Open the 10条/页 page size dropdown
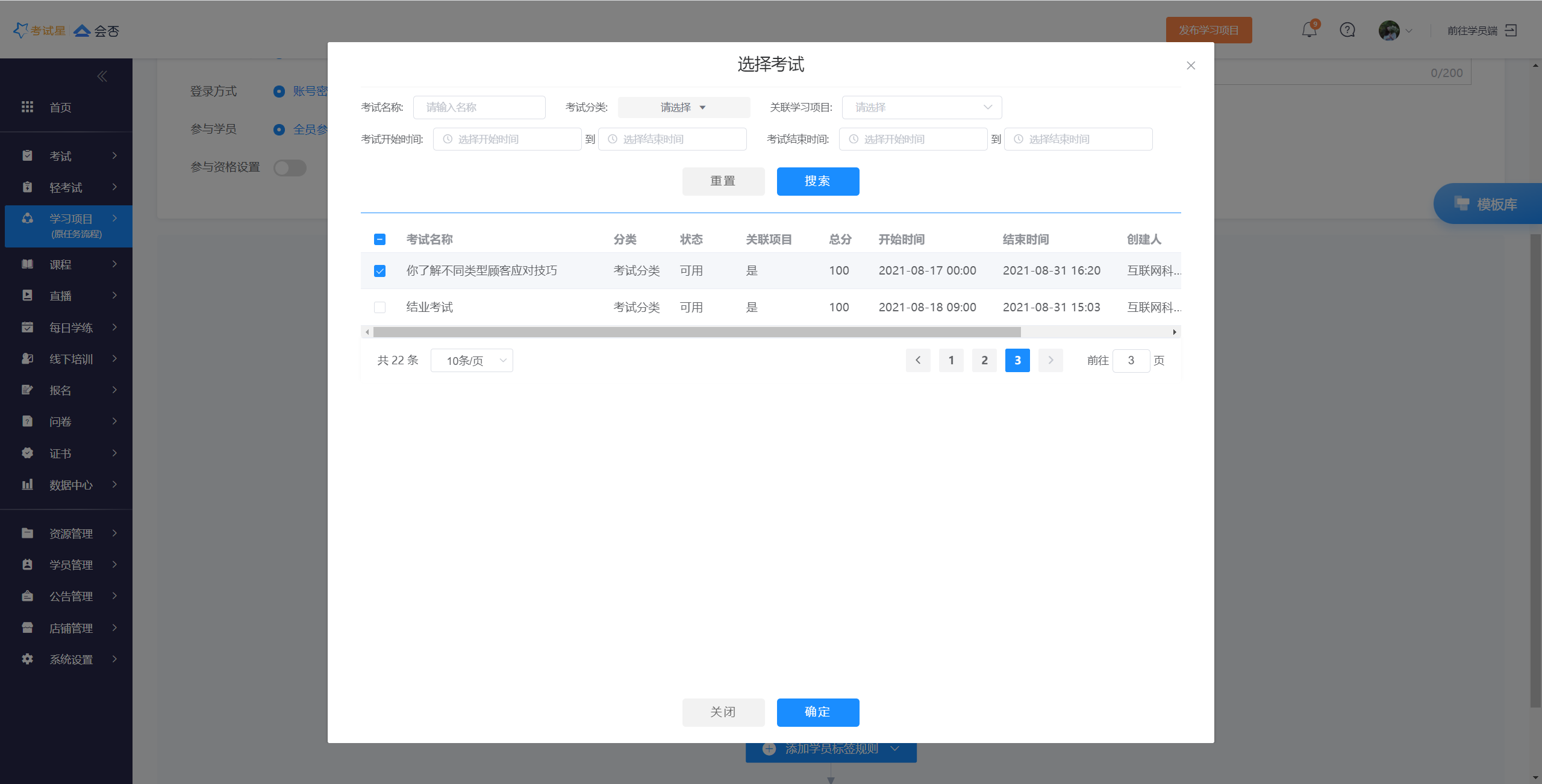The image size is (1542, 784). pos(472,361)
